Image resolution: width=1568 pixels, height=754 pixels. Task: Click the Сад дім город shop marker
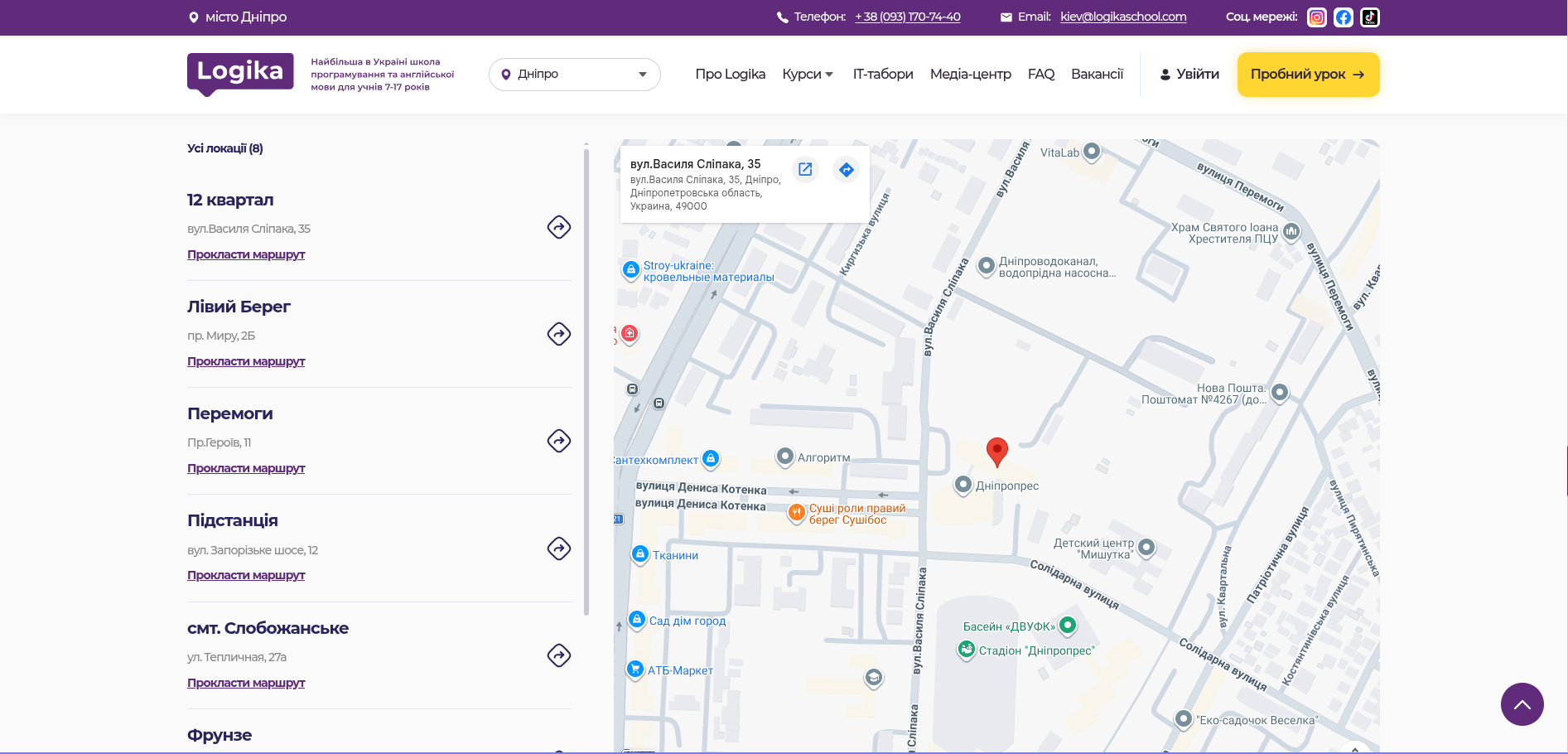637,620
